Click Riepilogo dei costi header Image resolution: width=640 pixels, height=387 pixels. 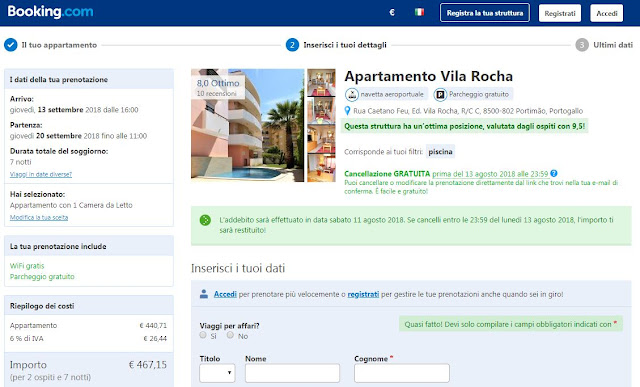(42, 306)
